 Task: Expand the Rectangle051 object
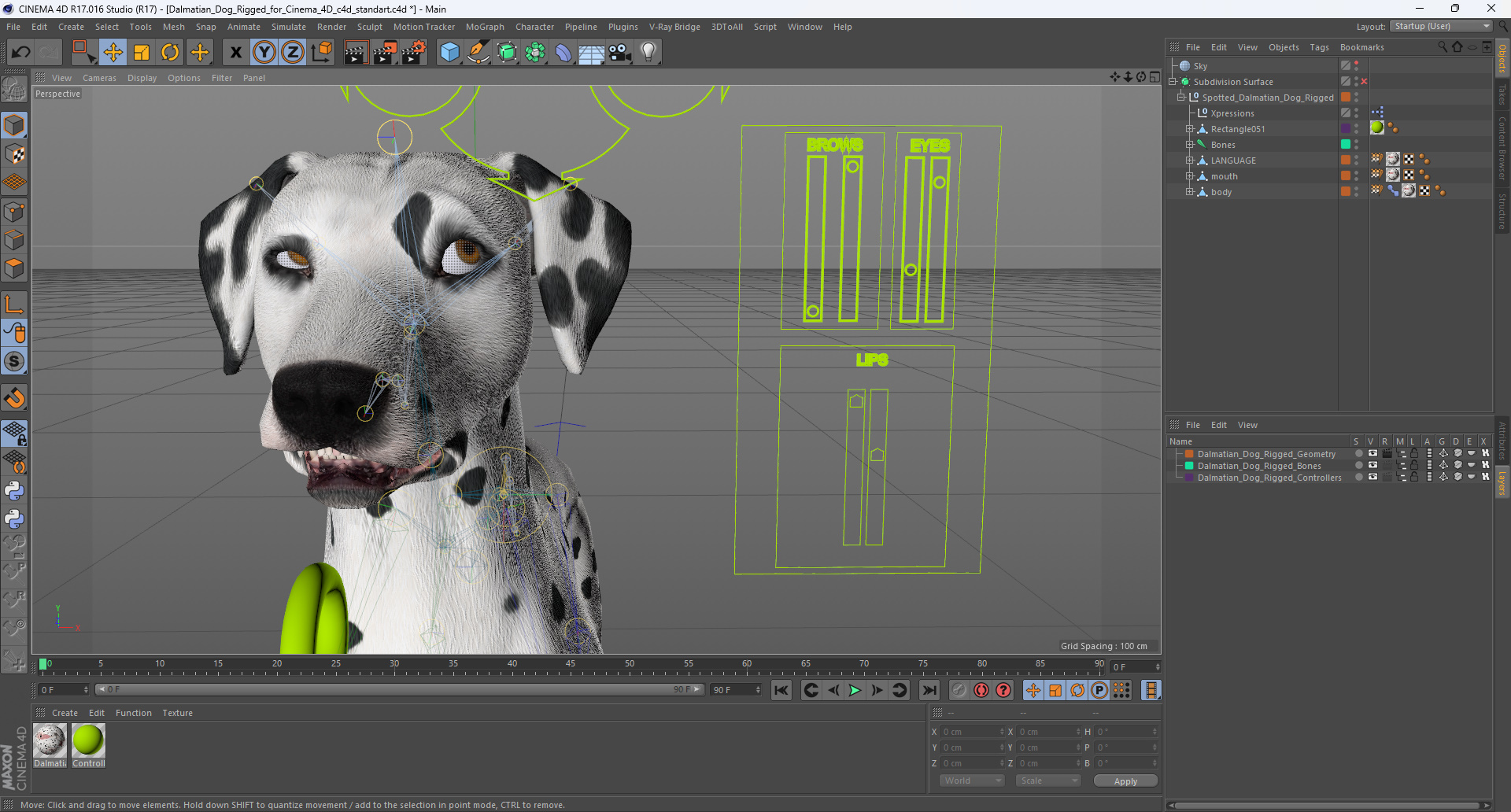1190,129
